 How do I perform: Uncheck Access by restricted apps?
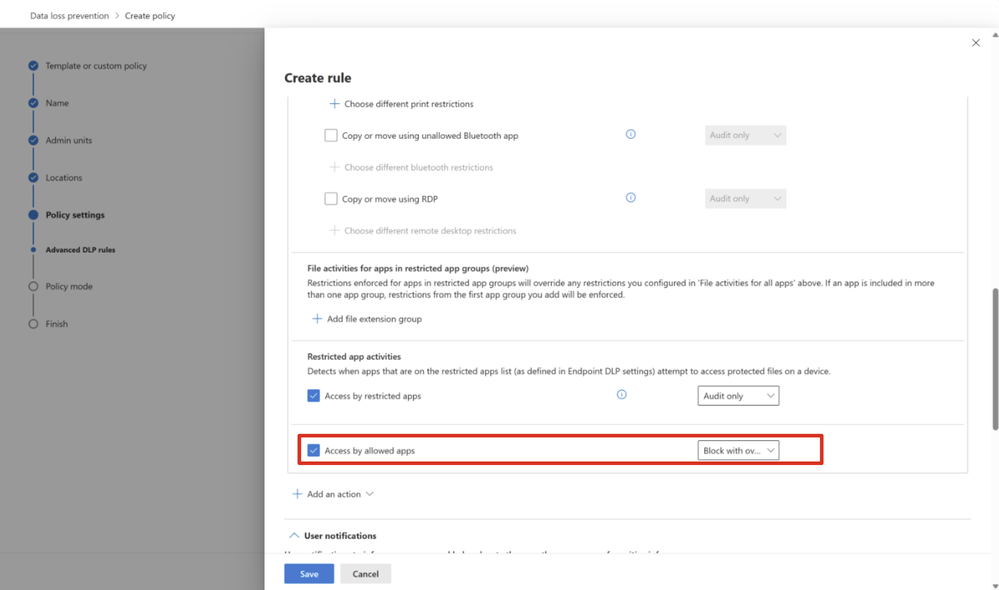click(313, 396)
